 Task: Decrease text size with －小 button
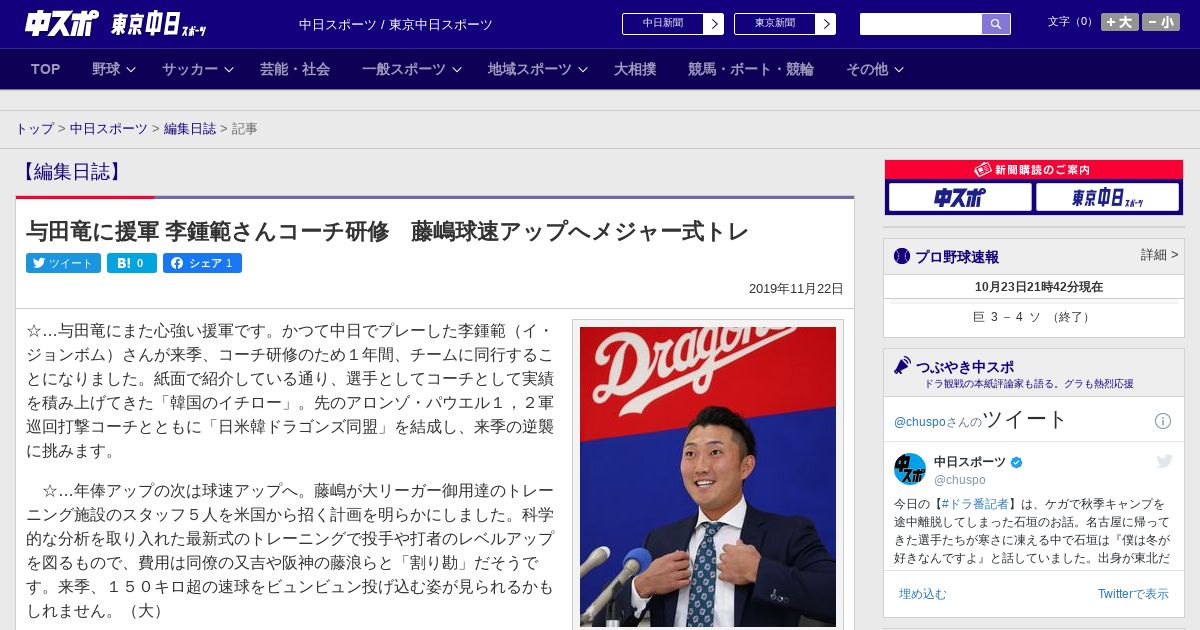(x=1161, y=22)
